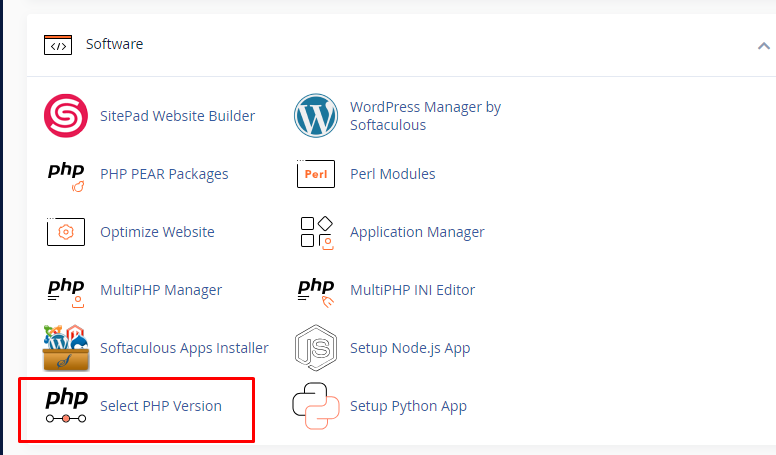776x455 pixels.
Task: Open the Optimize Website link
Action: tap(157, 232)
